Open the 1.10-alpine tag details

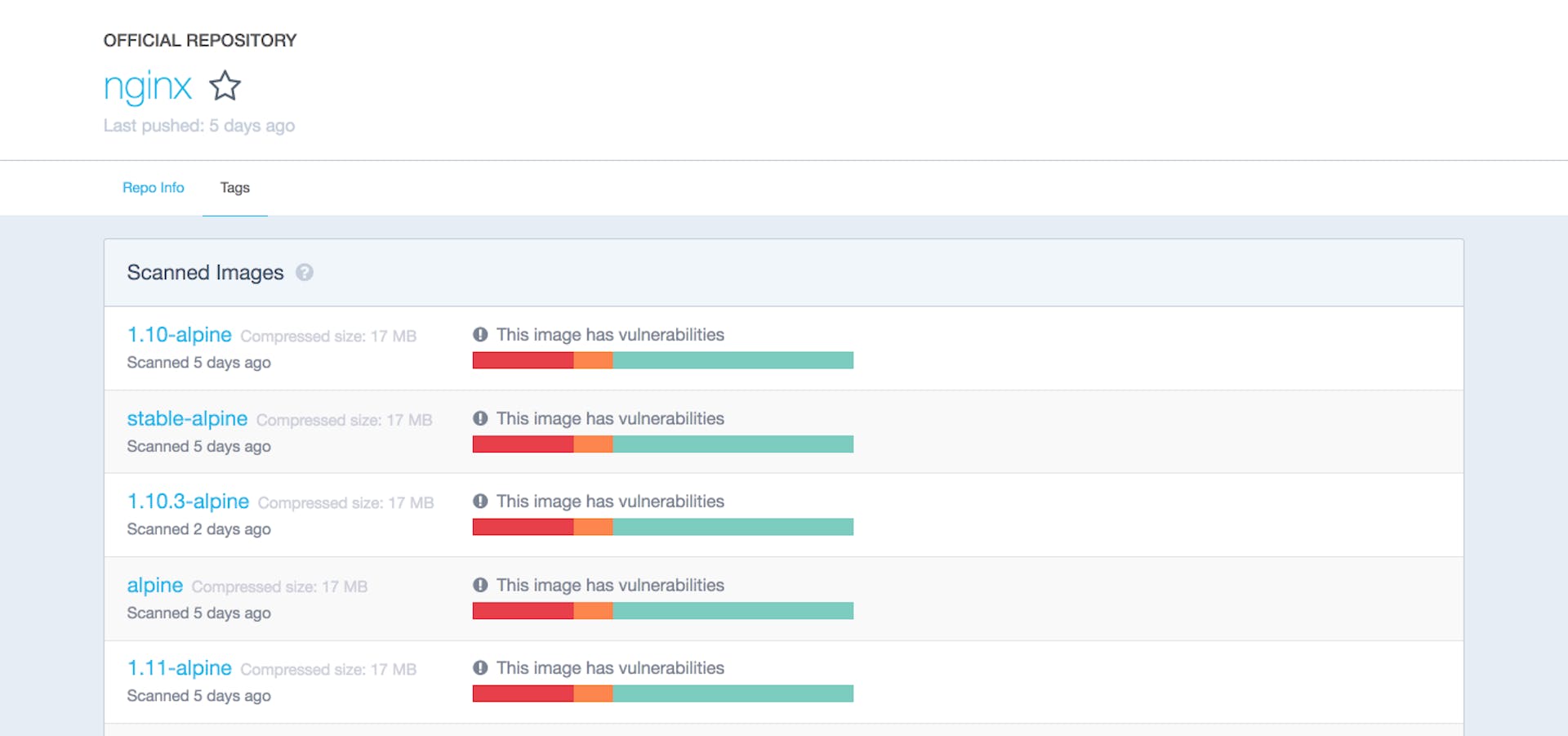(179, 334)
